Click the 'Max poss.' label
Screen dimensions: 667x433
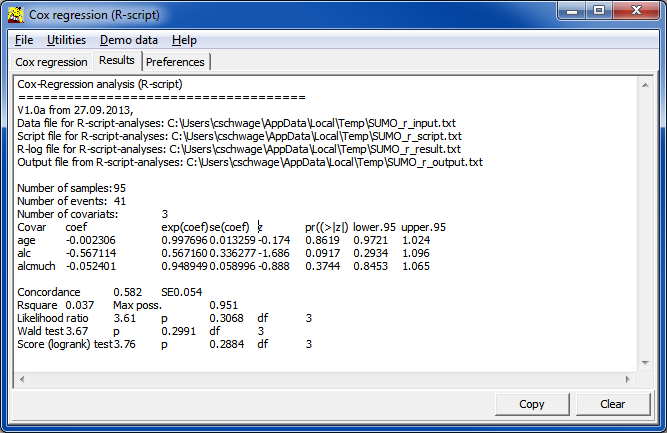[137, 305]
